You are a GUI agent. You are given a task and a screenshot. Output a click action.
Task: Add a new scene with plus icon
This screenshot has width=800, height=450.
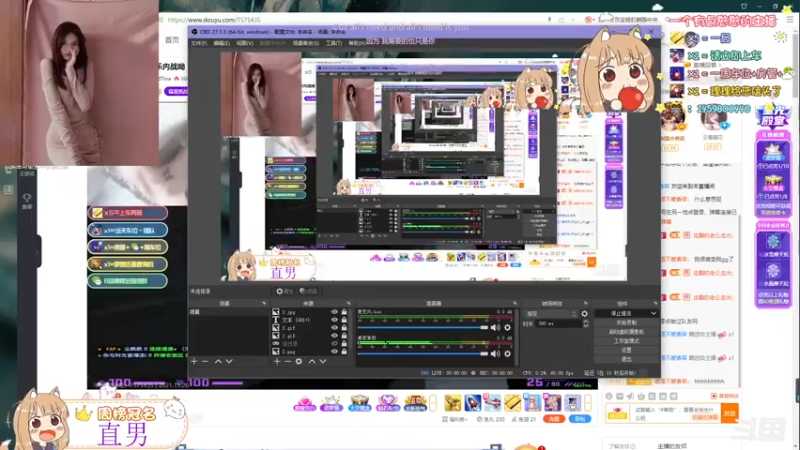tap(194, 361)
